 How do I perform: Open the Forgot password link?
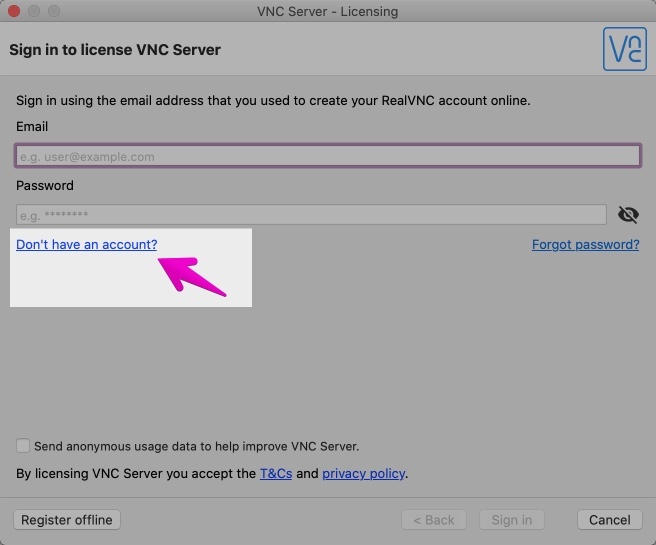(x=585, y=244)
